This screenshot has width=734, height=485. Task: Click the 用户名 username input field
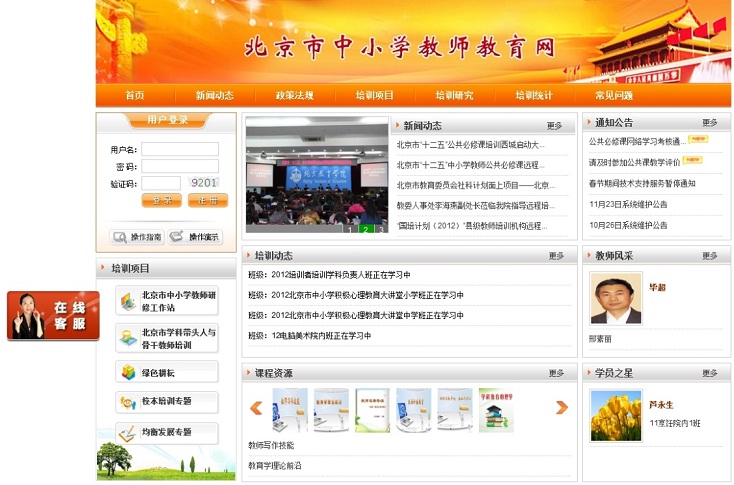point(179,150)
